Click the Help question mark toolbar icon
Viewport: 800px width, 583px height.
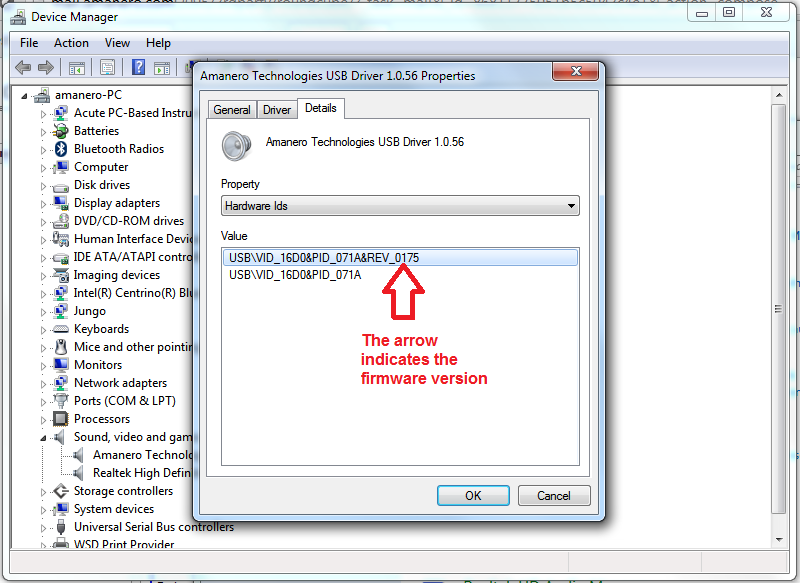tap(138, 67)
